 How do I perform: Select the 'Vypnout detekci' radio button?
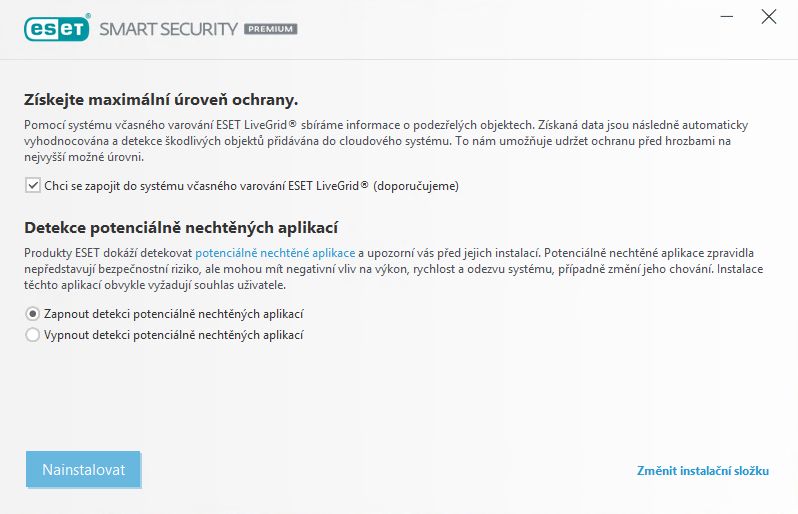click(x=33, y=335)
